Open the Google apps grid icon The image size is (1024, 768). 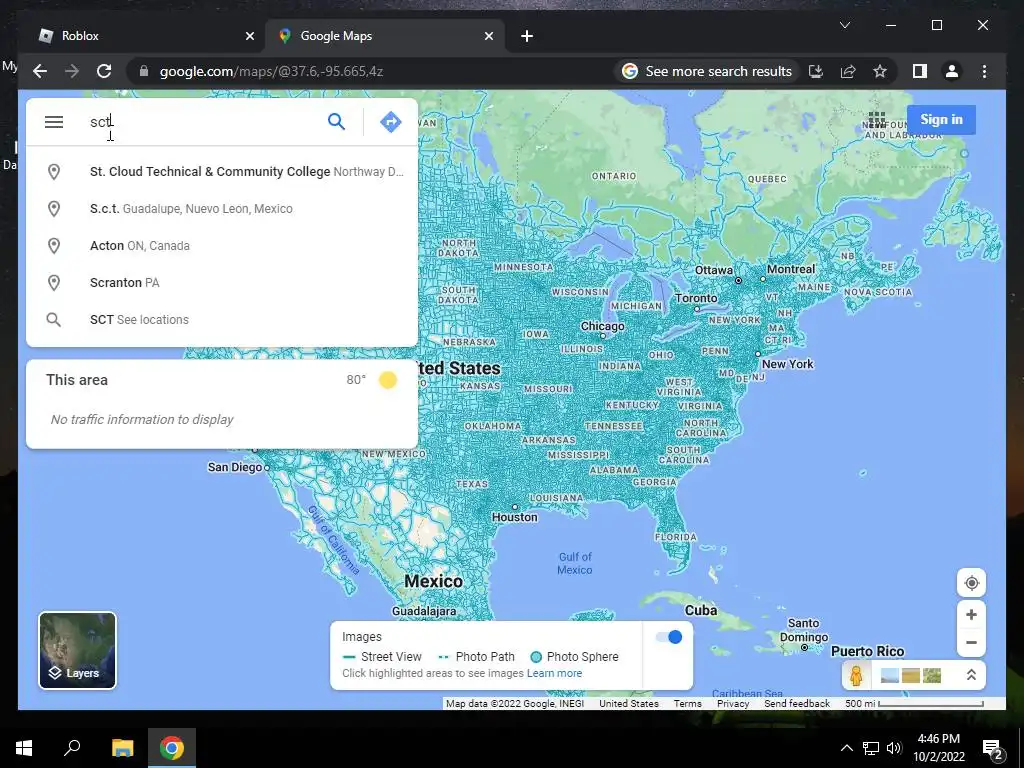tap(876, 120)
